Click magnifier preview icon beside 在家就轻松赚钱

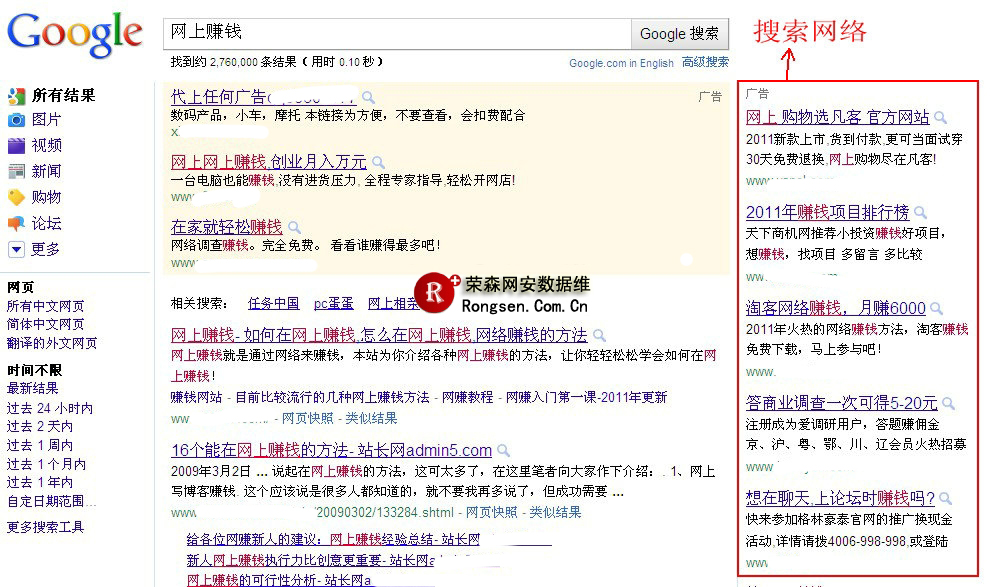(293, 228)
